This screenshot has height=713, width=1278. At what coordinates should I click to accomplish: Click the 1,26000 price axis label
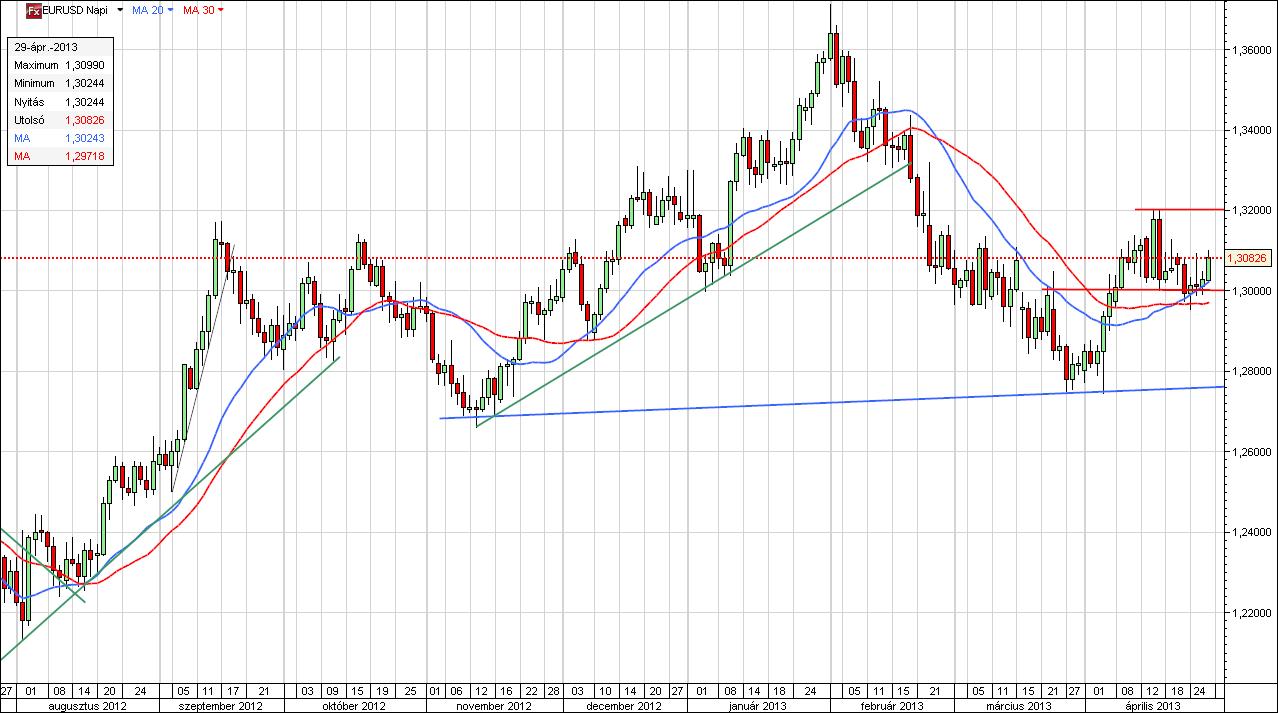(1251, 452)
